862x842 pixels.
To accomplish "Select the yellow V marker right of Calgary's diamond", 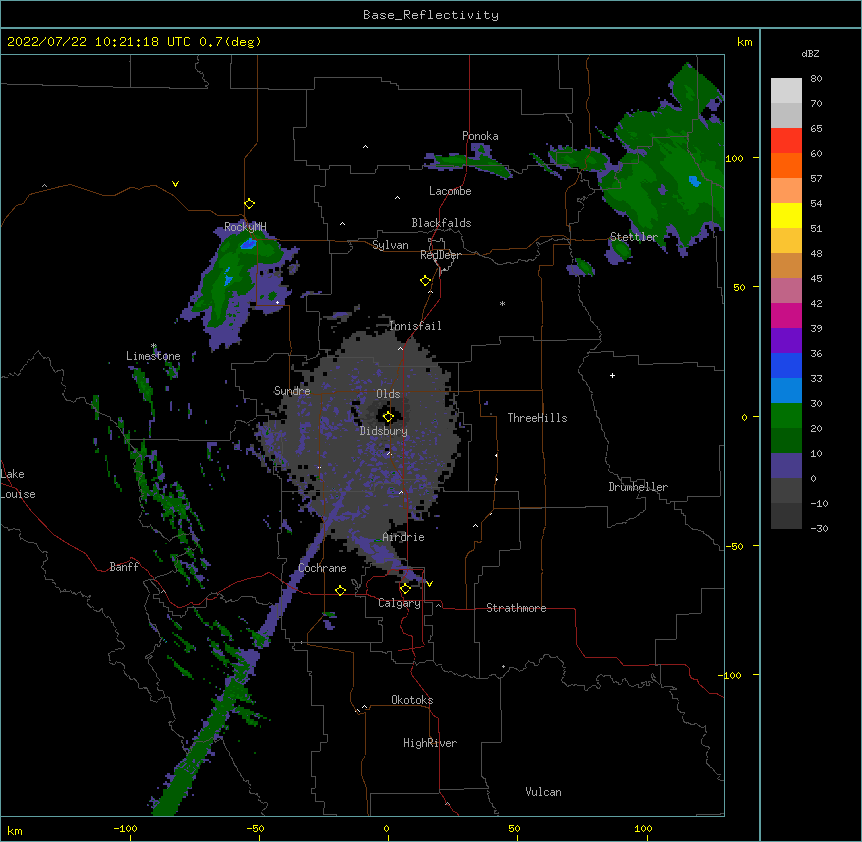I will (x=429, y=584).
